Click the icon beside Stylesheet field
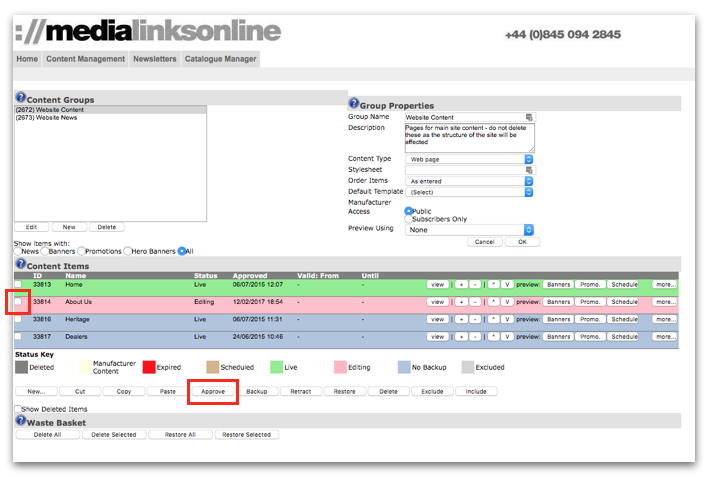Screen dimensions: 716x477 click(x=530, y=170)
